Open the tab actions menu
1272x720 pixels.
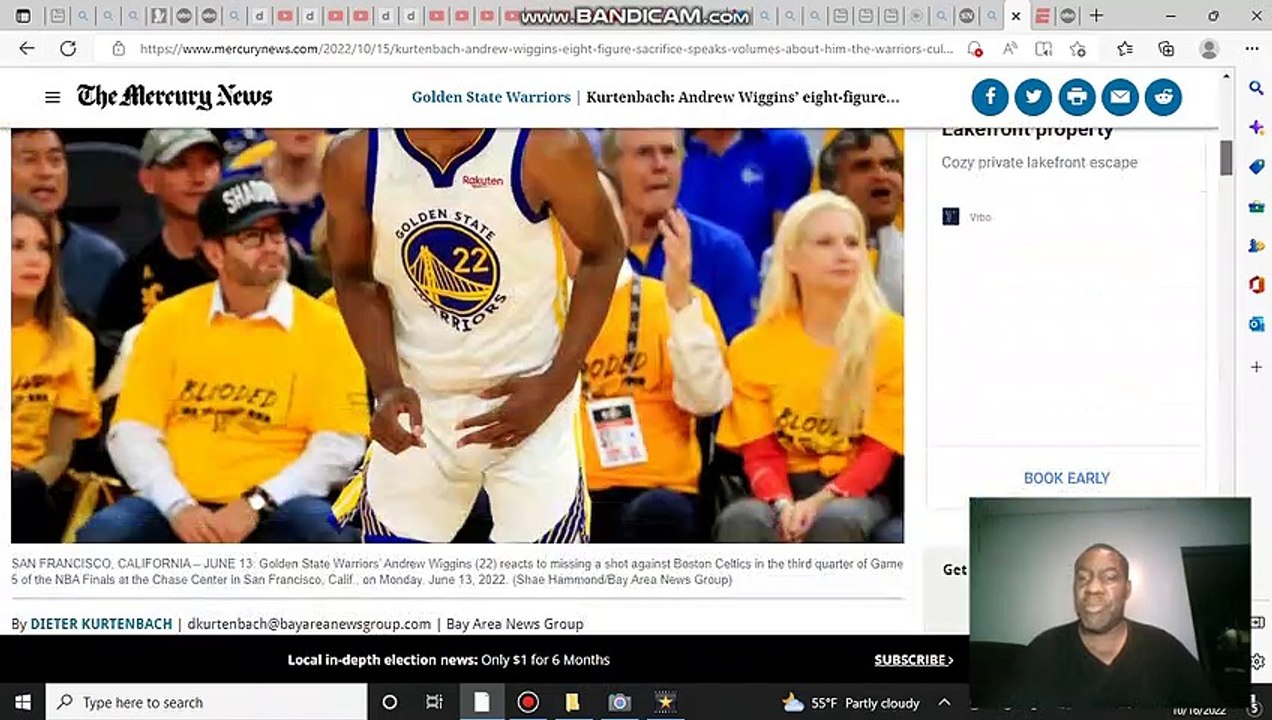tap(23, 16)
